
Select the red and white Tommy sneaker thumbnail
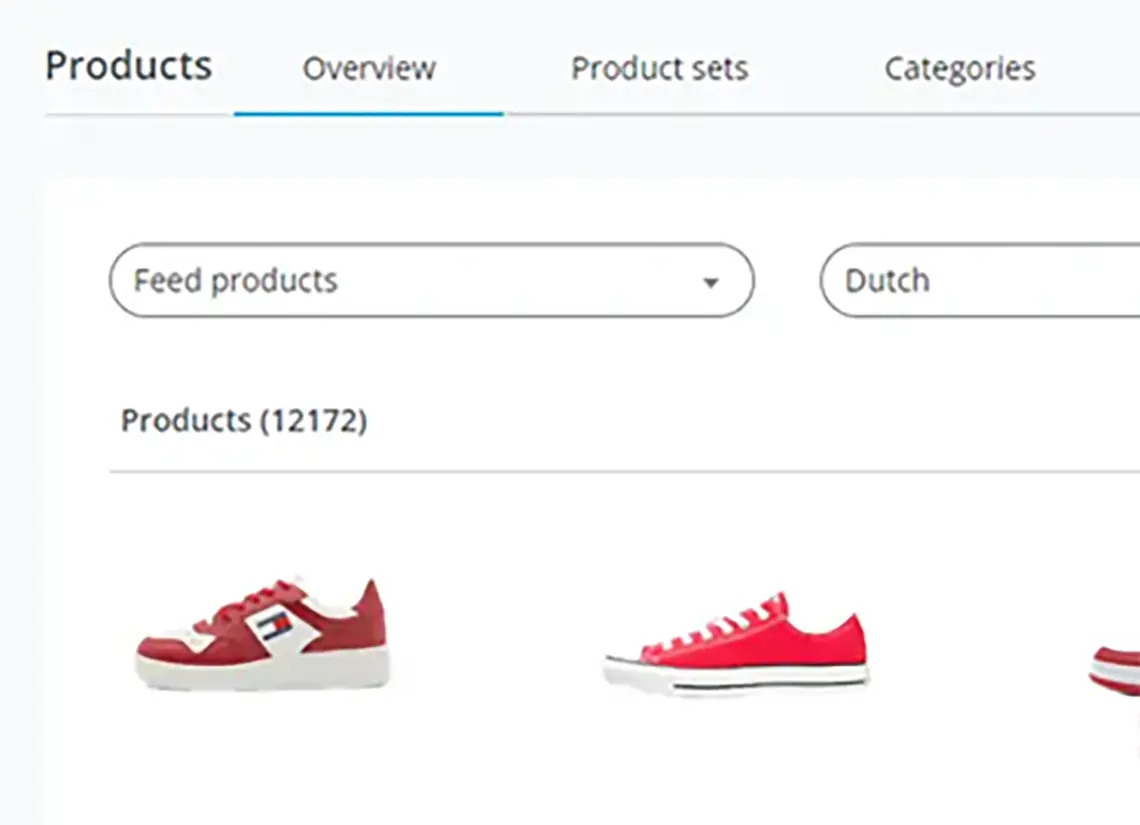(x=261, y=635)
